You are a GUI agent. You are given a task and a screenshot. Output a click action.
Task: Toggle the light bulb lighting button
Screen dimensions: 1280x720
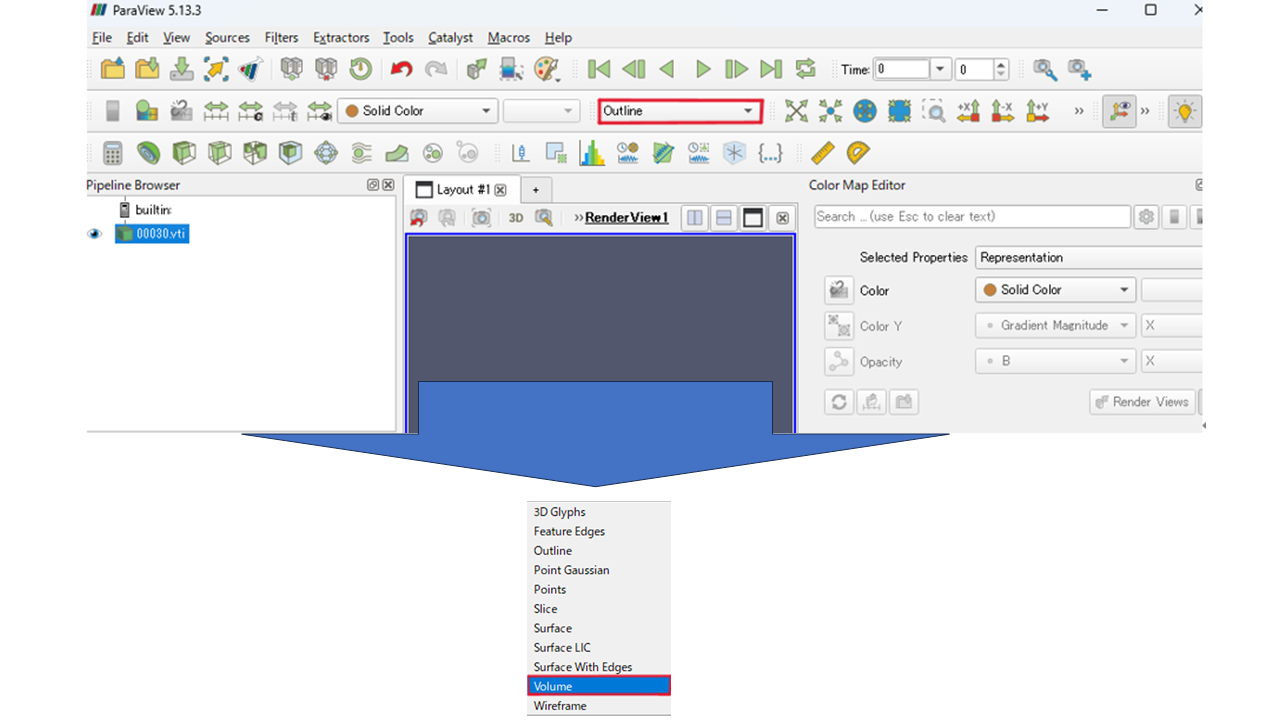click(1185, 111)
